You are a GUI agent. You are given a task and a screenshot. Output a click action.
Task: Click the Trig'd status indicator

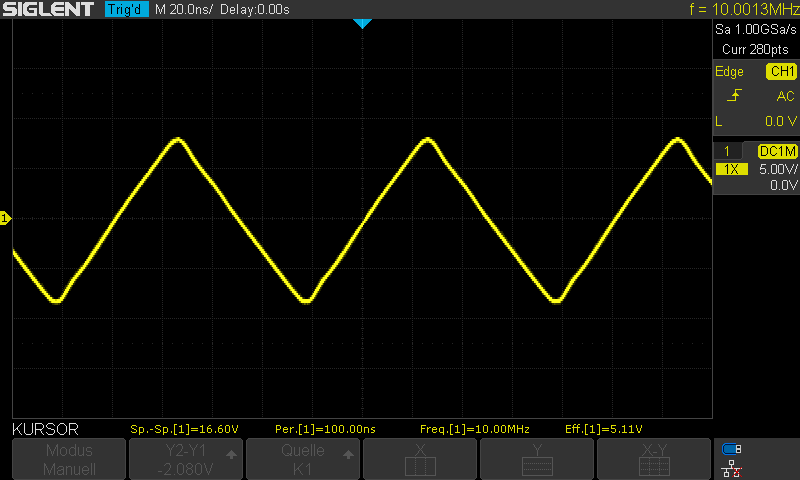tap(127, 9)
